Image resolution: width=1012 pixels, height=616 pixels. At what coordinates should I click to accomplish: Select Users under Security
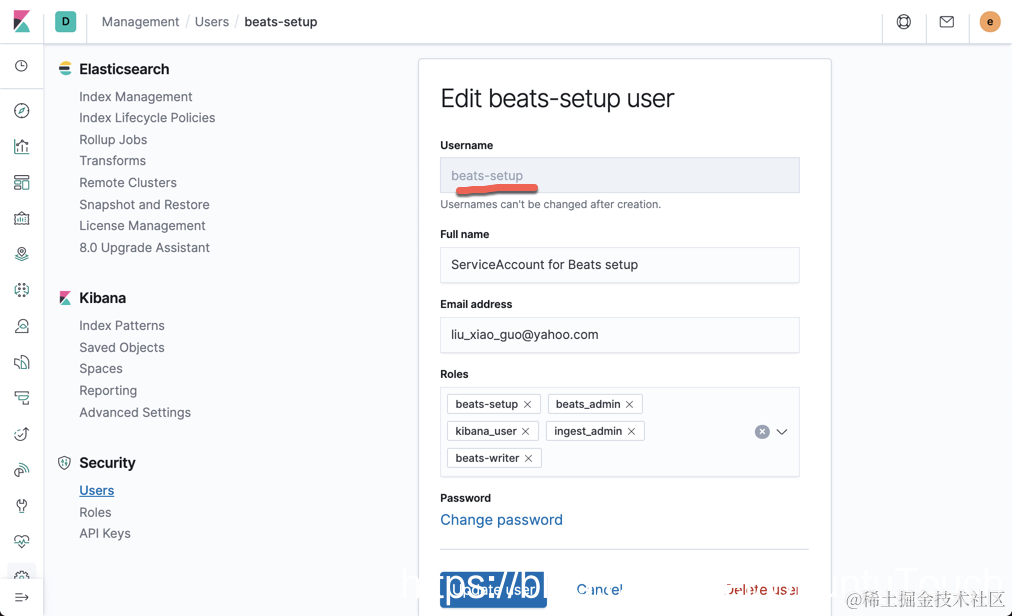(96, 490)
